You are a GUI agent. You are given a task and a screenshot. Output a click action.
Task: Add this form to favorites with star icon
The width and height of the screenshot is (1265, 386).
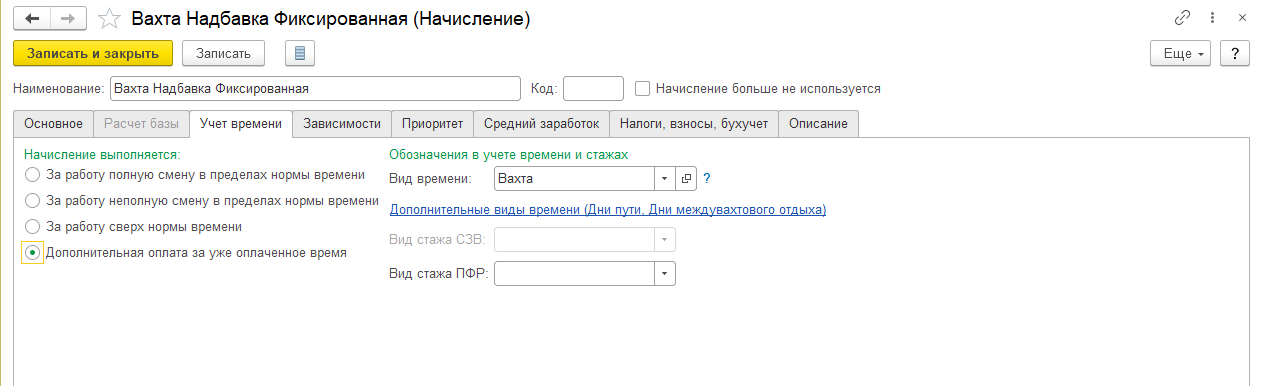pos(112,19)
